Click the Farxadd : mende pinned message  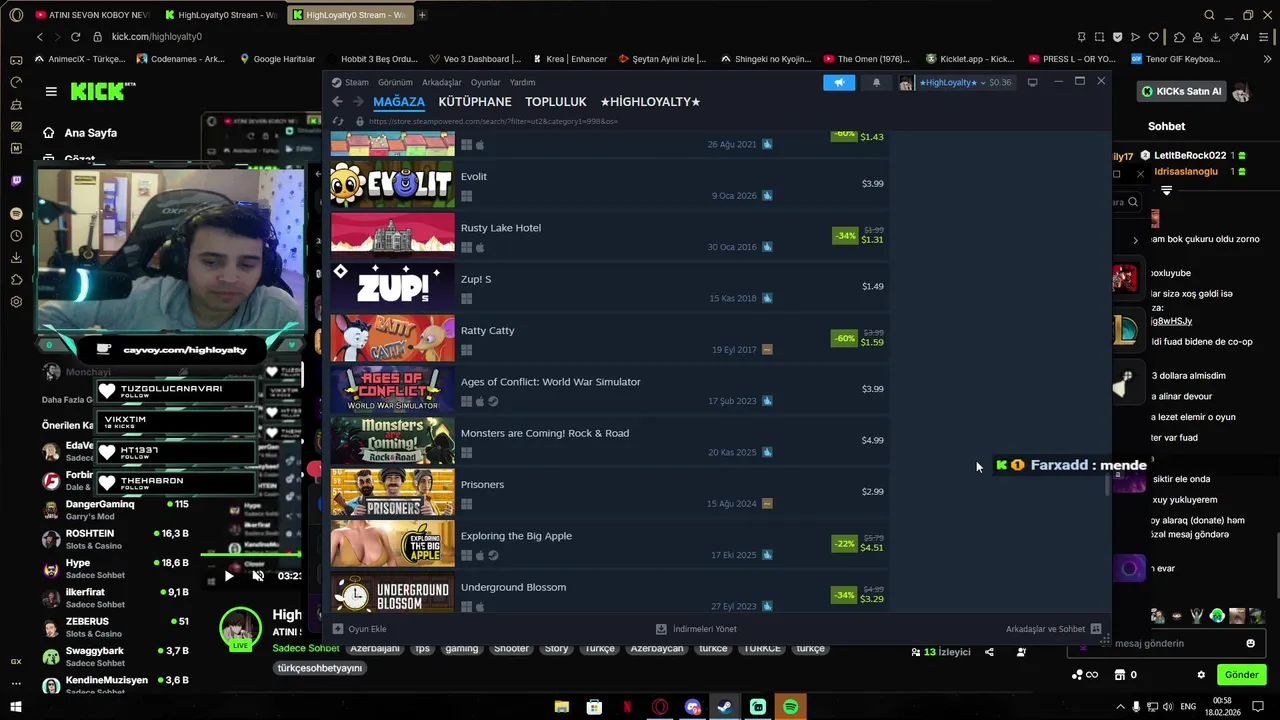pyautogui.click(x=1070, y=465)
